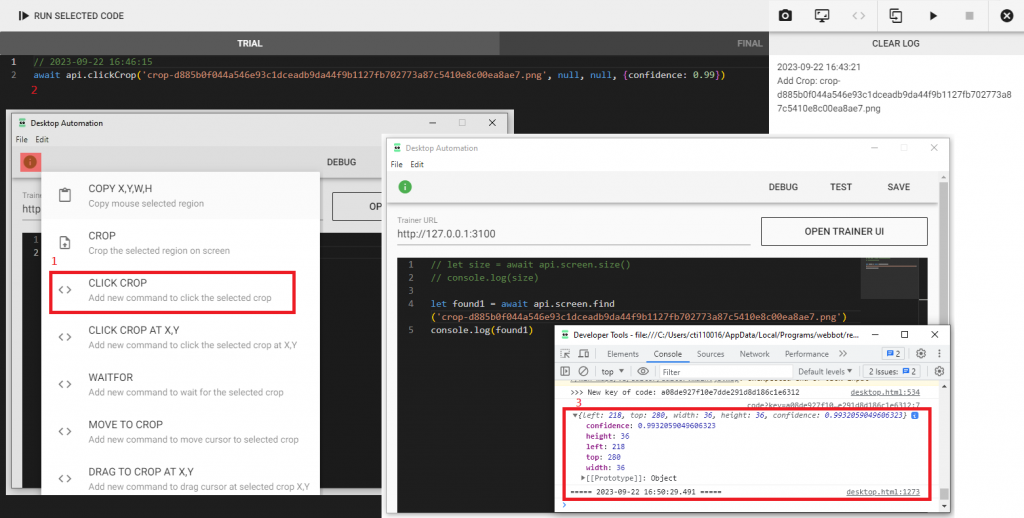Click DEBUG in the right Desktop Automation window
The image size is (1024, 518).
pyautogui.click(x=783, y=187)
